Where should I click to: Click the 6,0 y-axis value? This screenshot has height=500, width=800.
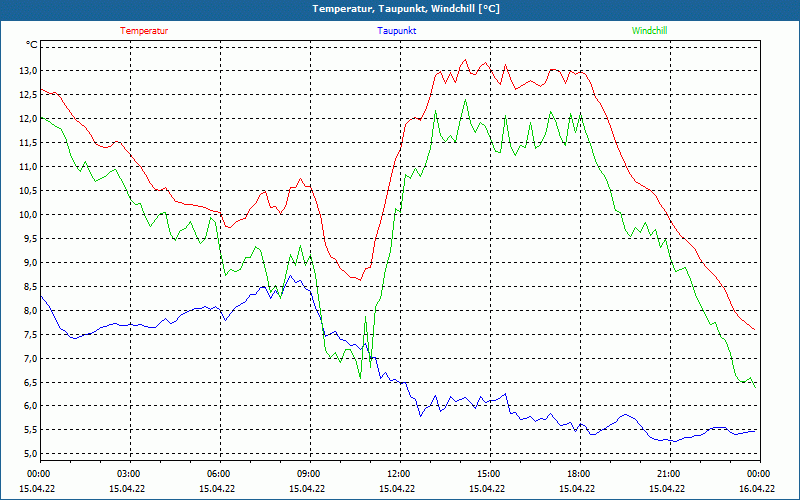(x=31, y=406)
